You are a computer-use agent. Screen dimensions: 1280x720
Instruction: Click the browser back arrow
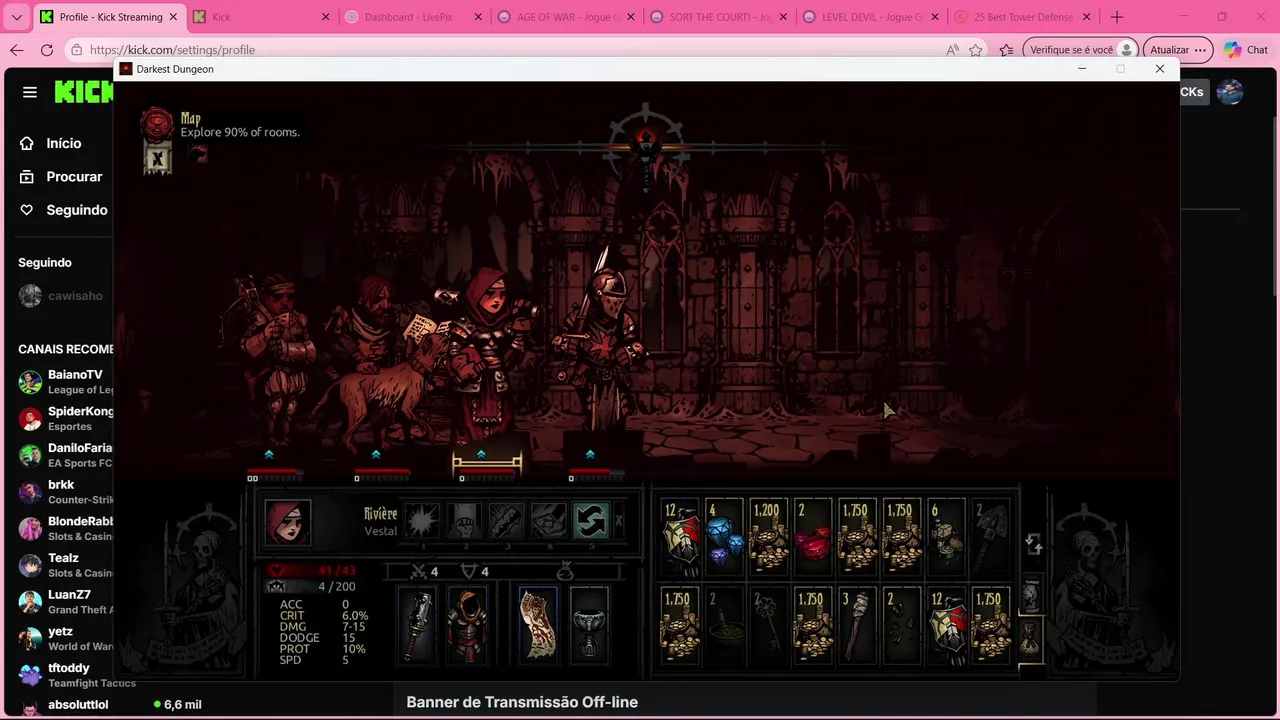17,50
